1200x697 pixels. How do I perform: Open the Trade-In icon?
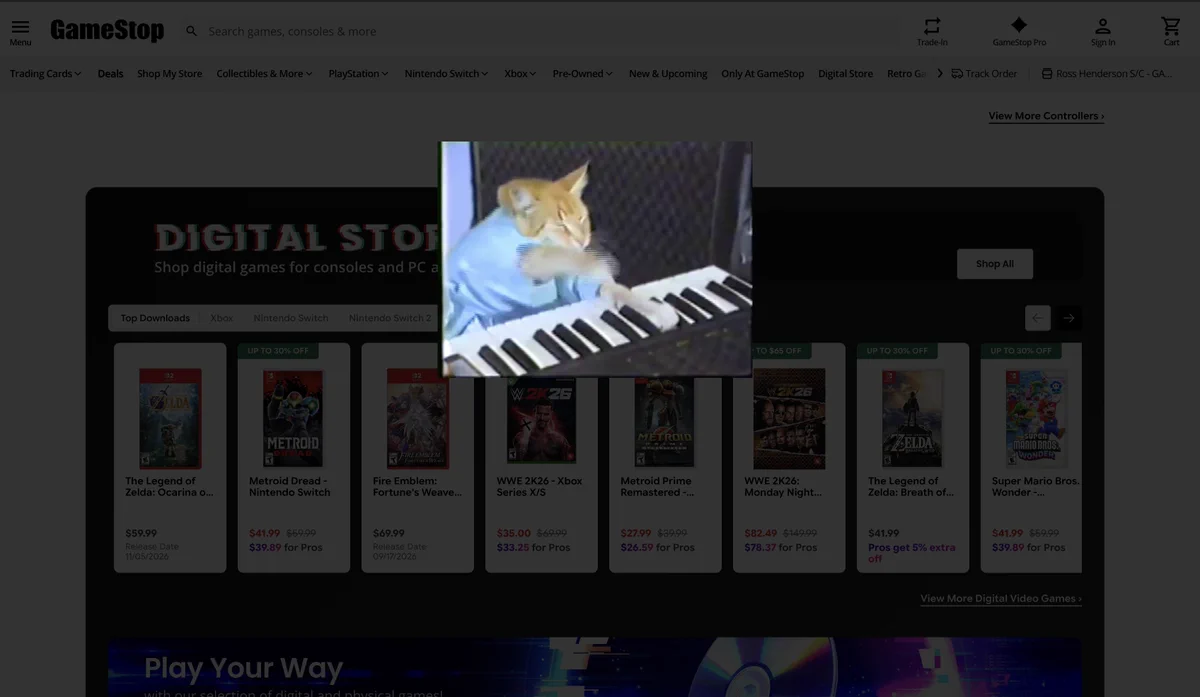pos(932,25)
